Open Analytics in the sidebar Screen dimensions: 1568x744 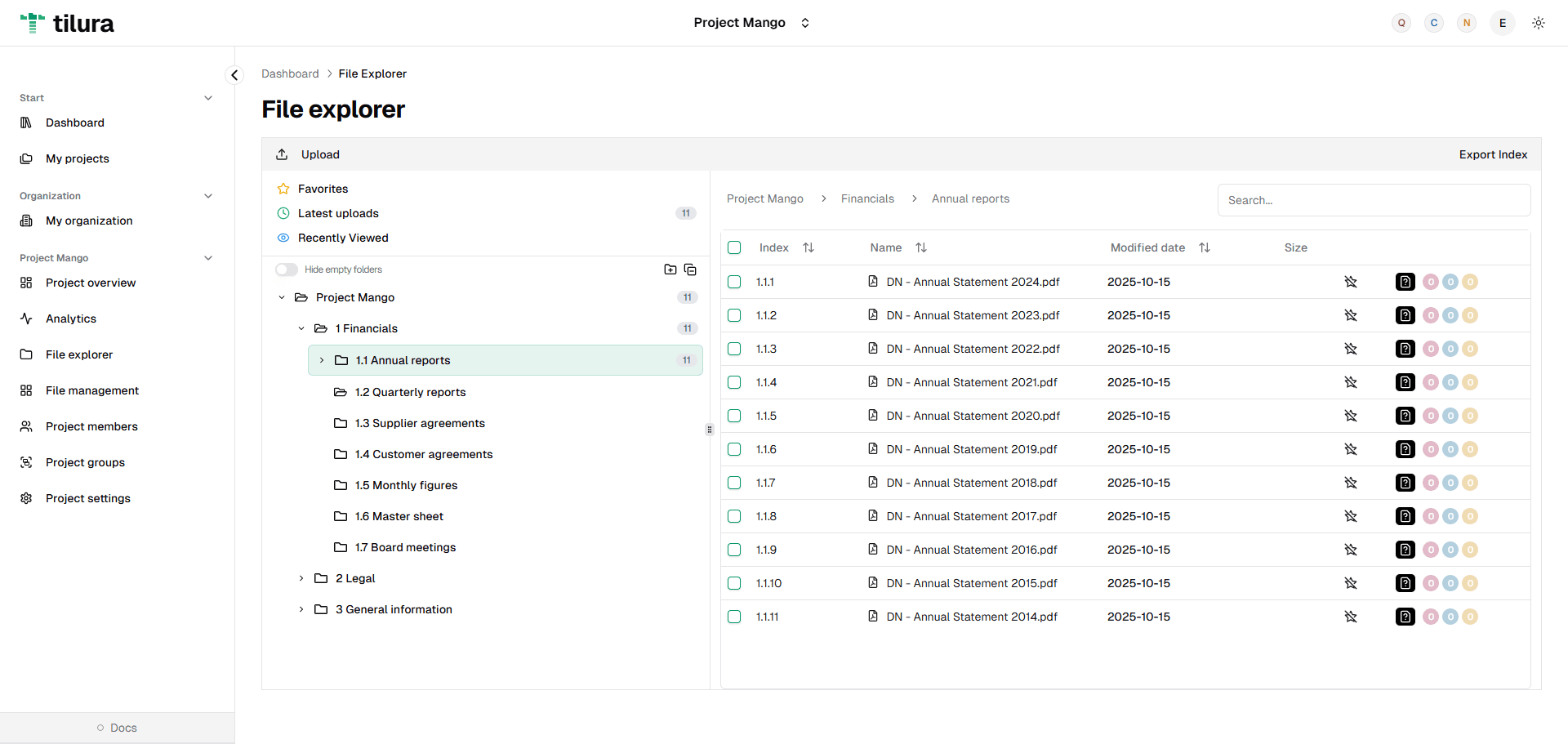tap(71, 319)
